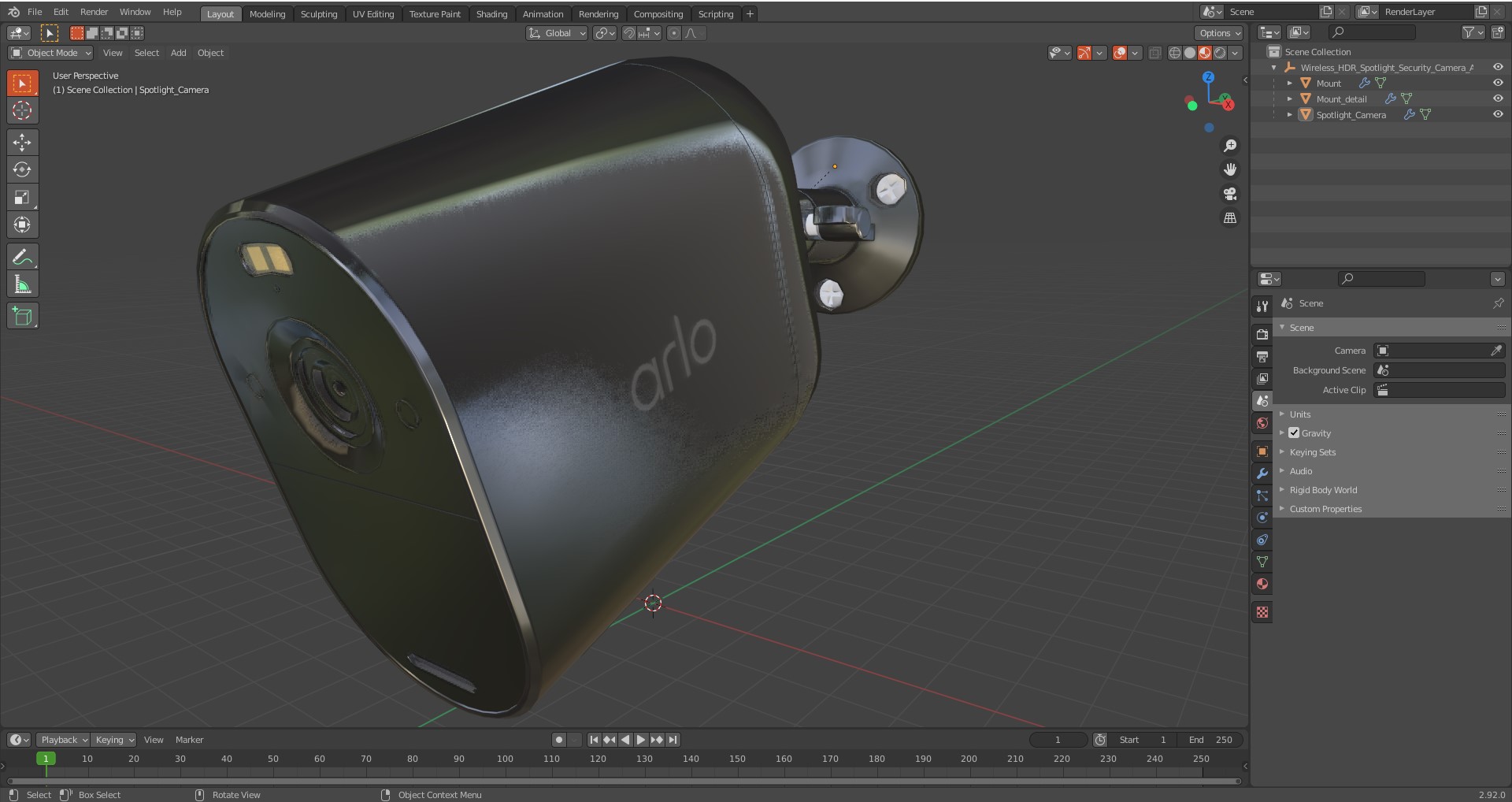The height and width of the screenshot is (802, 1512).
Task: Click the timeline horizontal scrollbar
Action: click(624, 782)
